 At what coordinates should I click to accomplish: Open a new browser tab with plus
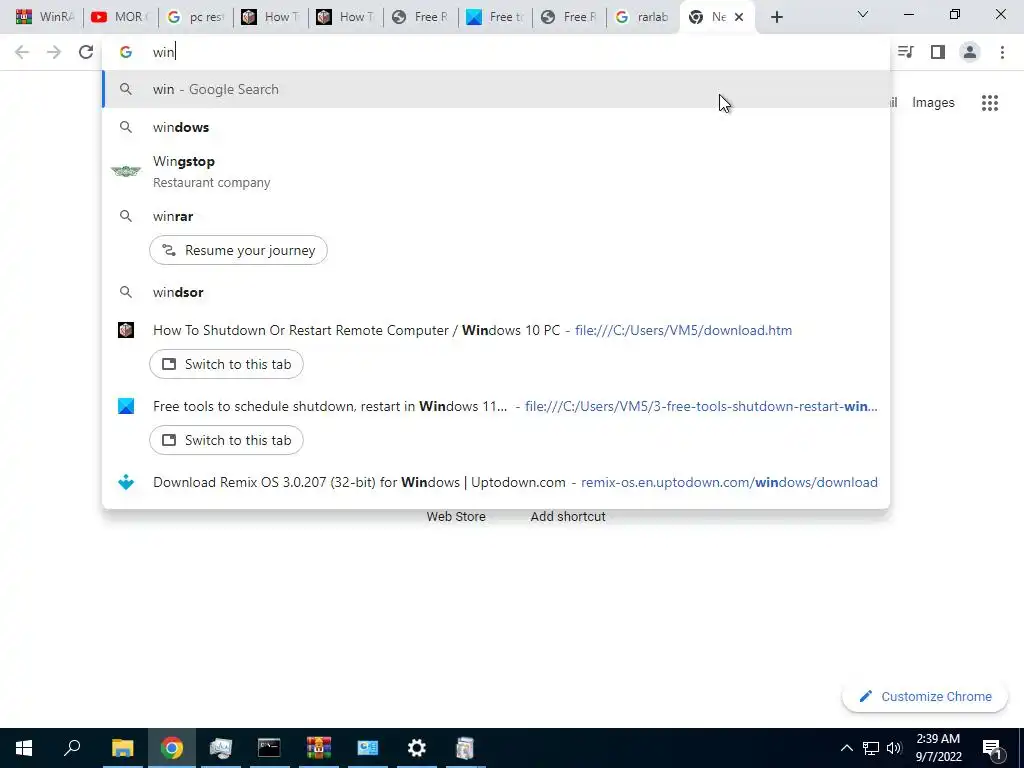tap(776, 17)
